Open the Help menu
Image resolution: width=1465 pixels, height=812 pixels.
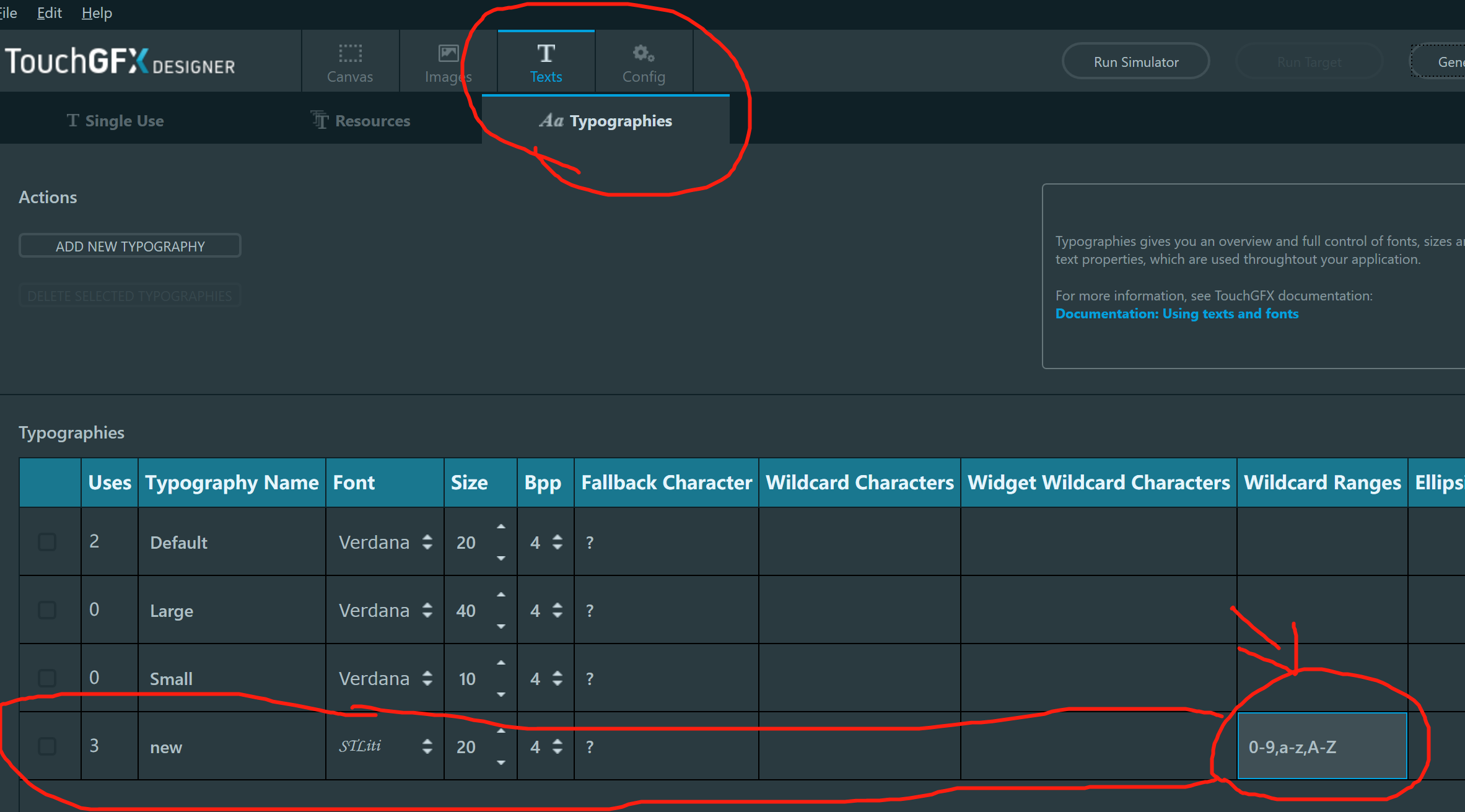coord(97,13)
